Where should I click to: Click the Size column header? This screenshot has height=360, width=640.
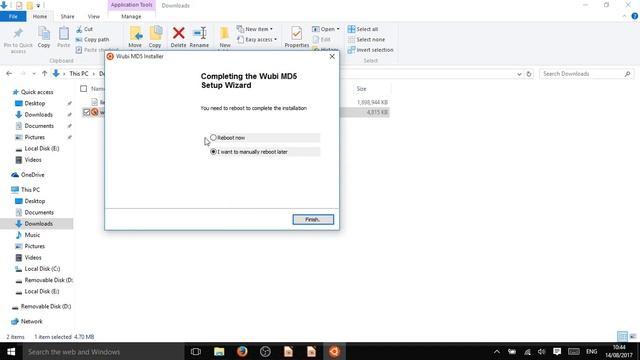tap(361, 89)
